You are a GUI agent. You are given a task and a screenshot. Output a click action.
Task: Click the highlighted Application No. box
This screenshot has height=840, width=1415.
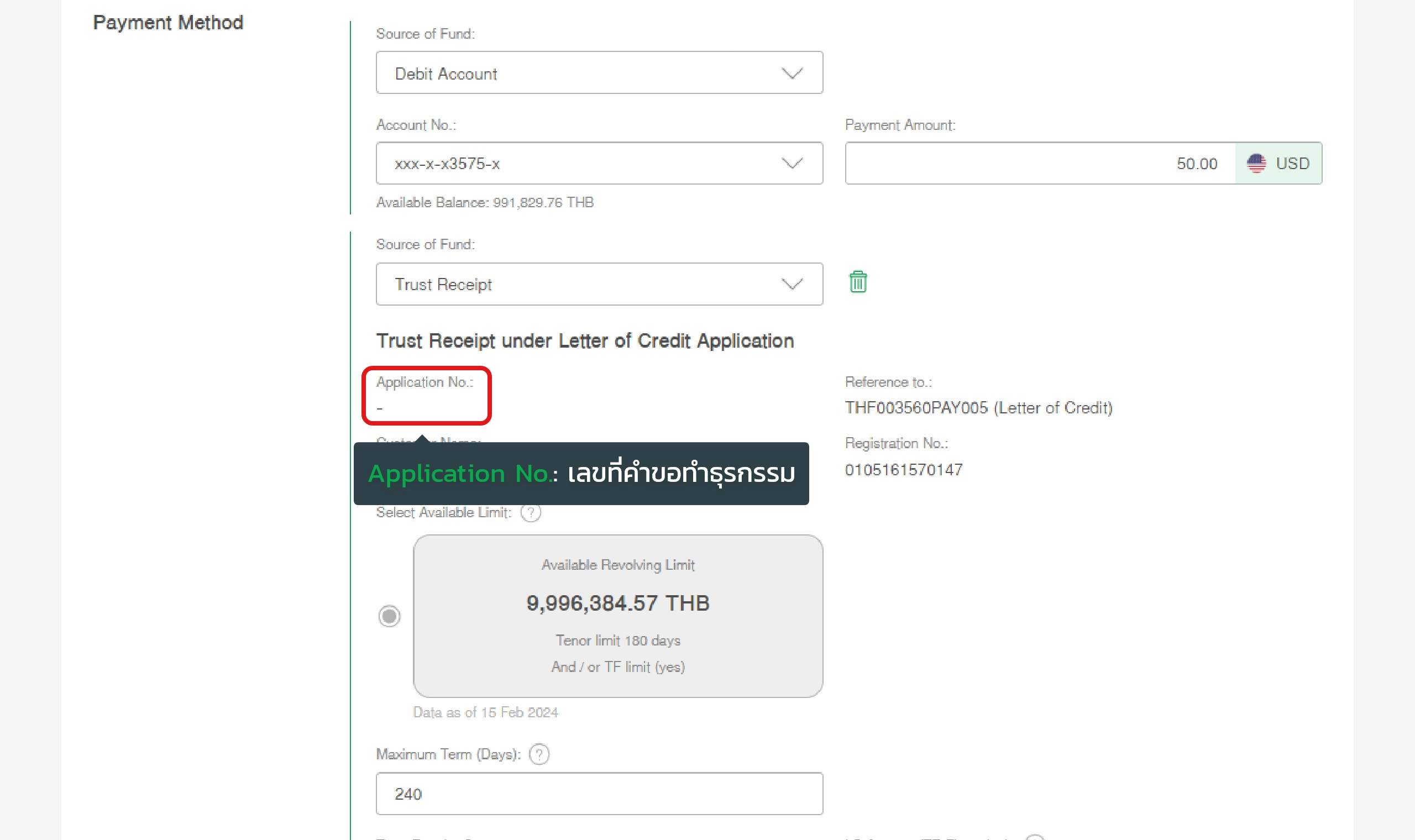[x=426, y=395]
